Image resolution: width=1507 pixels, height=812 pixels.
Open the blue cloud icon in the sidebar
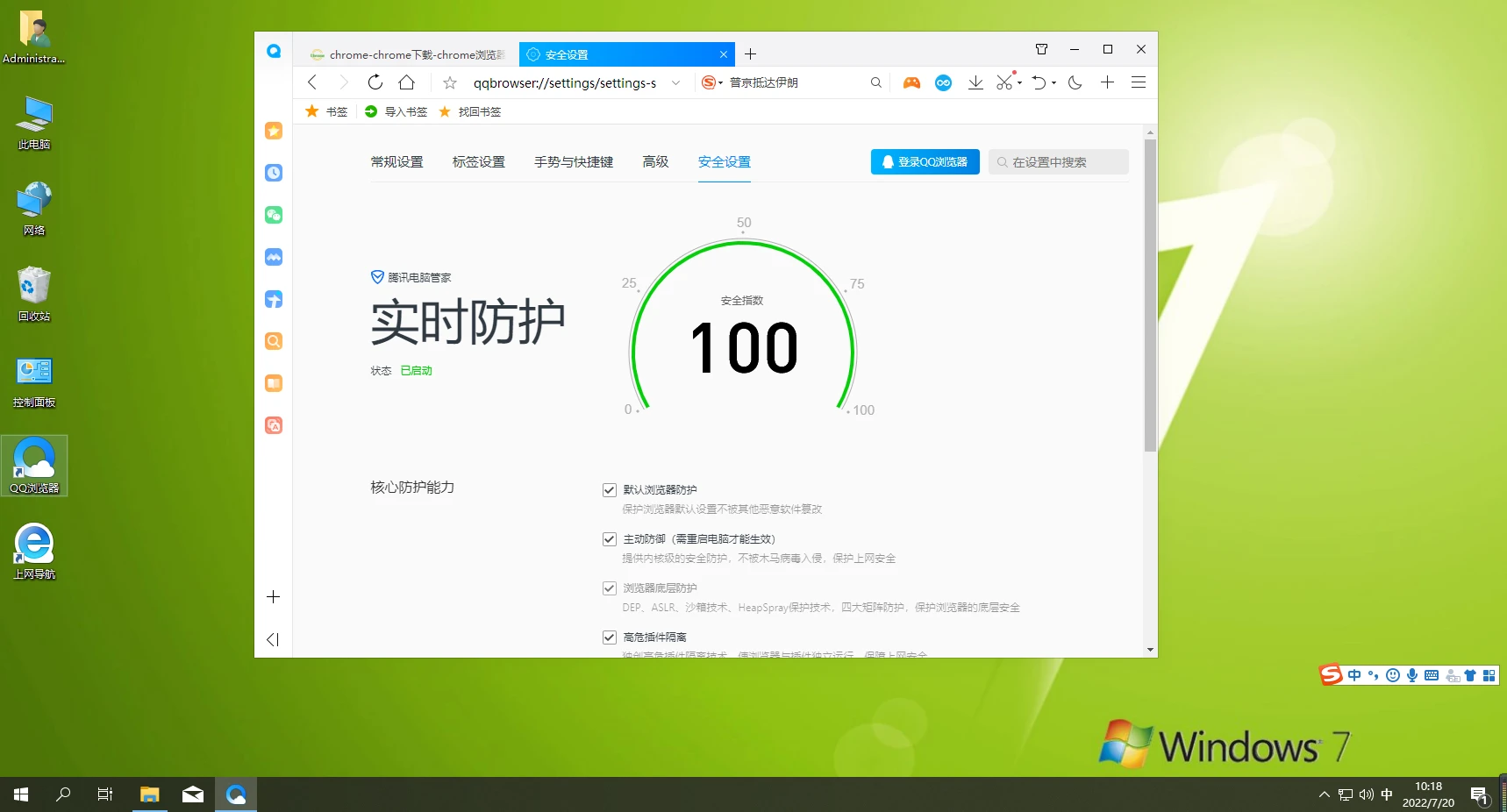274,257
